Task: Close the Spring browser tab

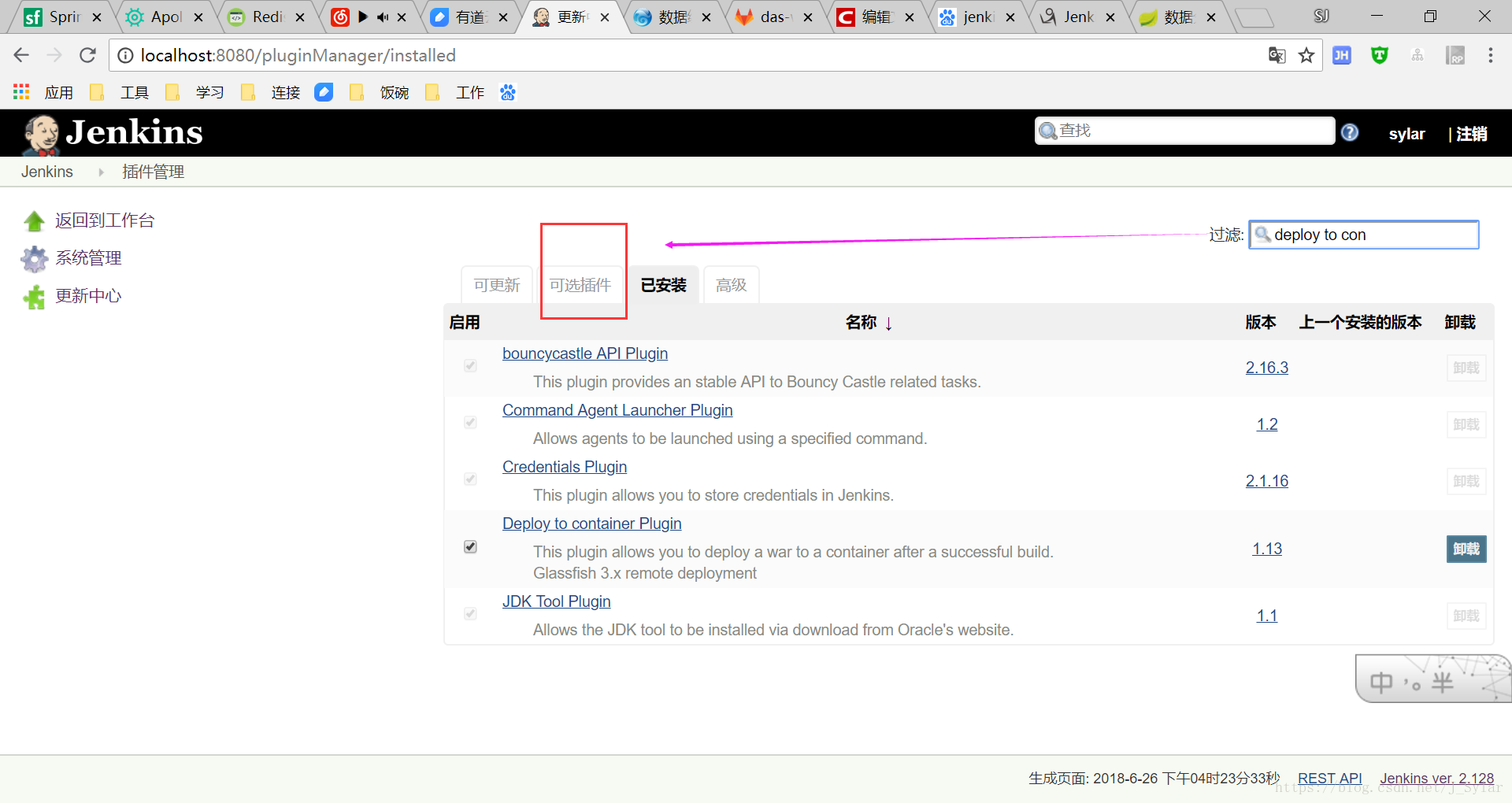Action: [97, 17]
